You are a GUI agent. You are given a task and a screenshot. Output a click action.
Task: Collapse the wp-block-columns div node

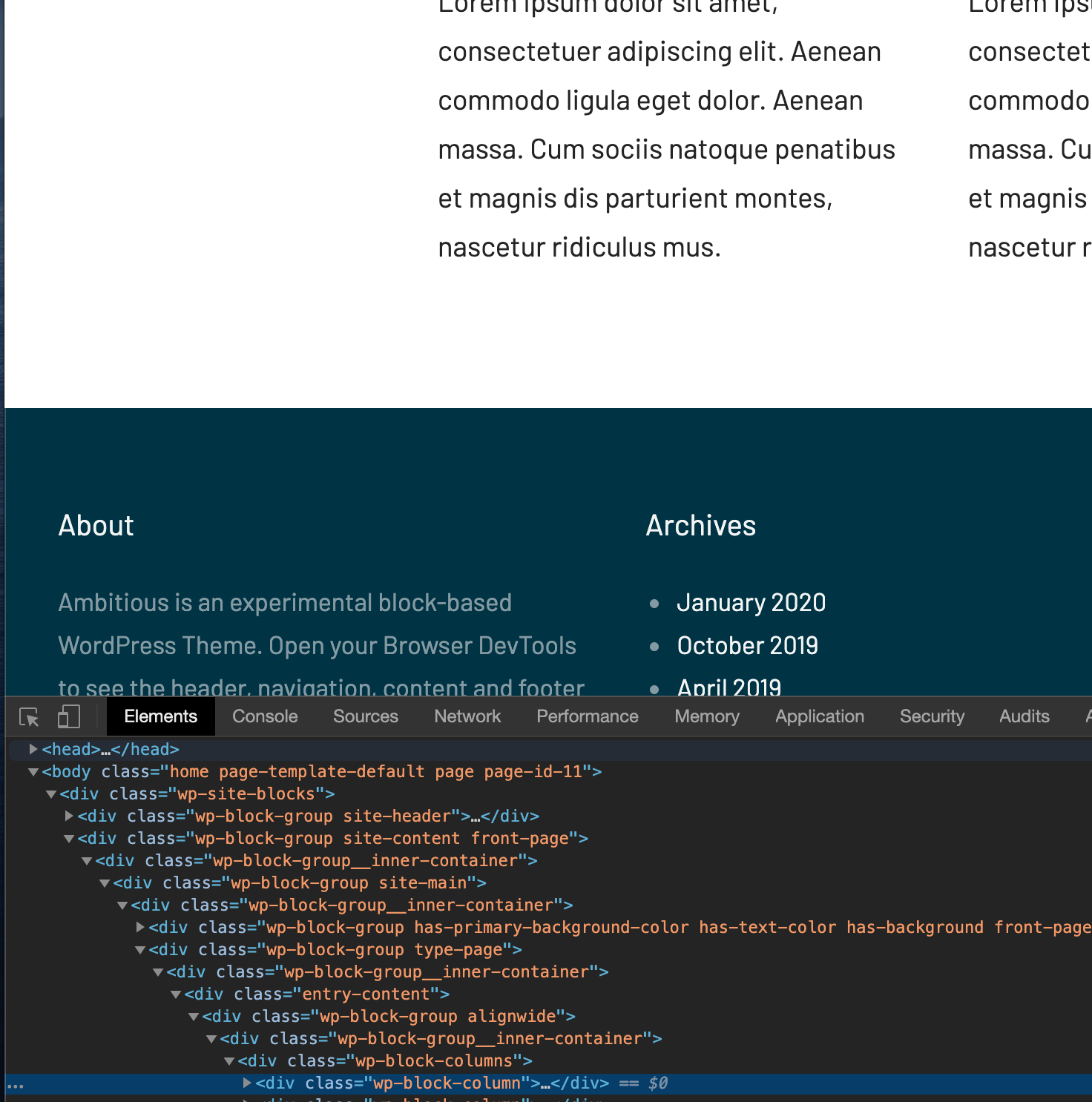(229, 1061)
